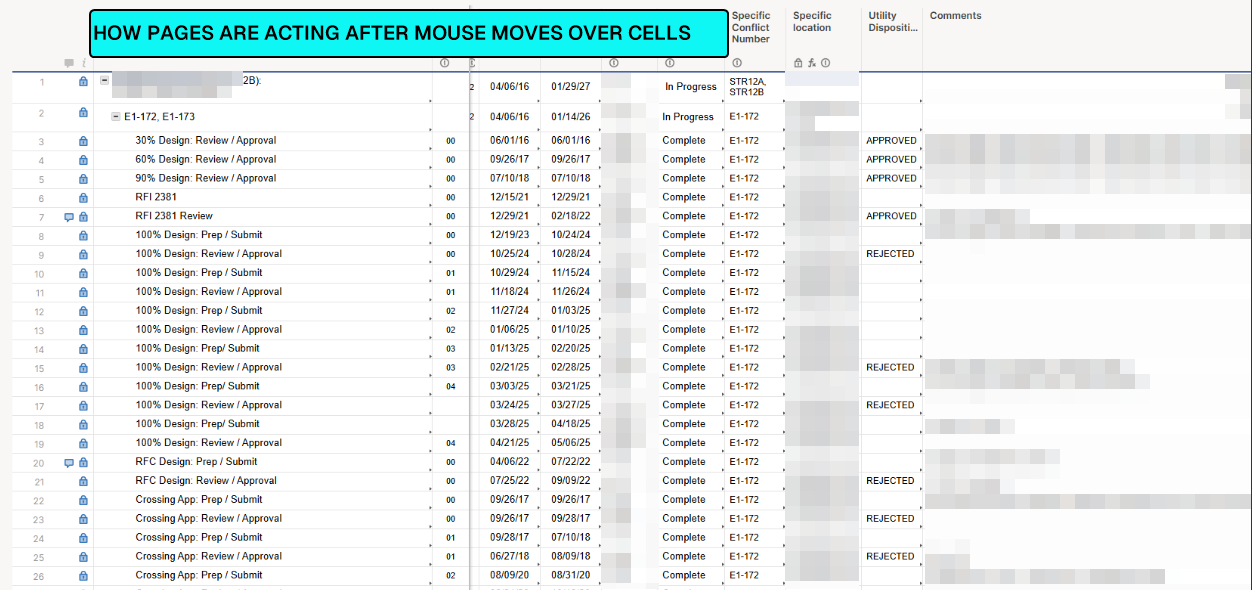Viewport: 1252px width, 590px height.
Task: Click REJECTED disposition in row 21
Action: (890, 481)
